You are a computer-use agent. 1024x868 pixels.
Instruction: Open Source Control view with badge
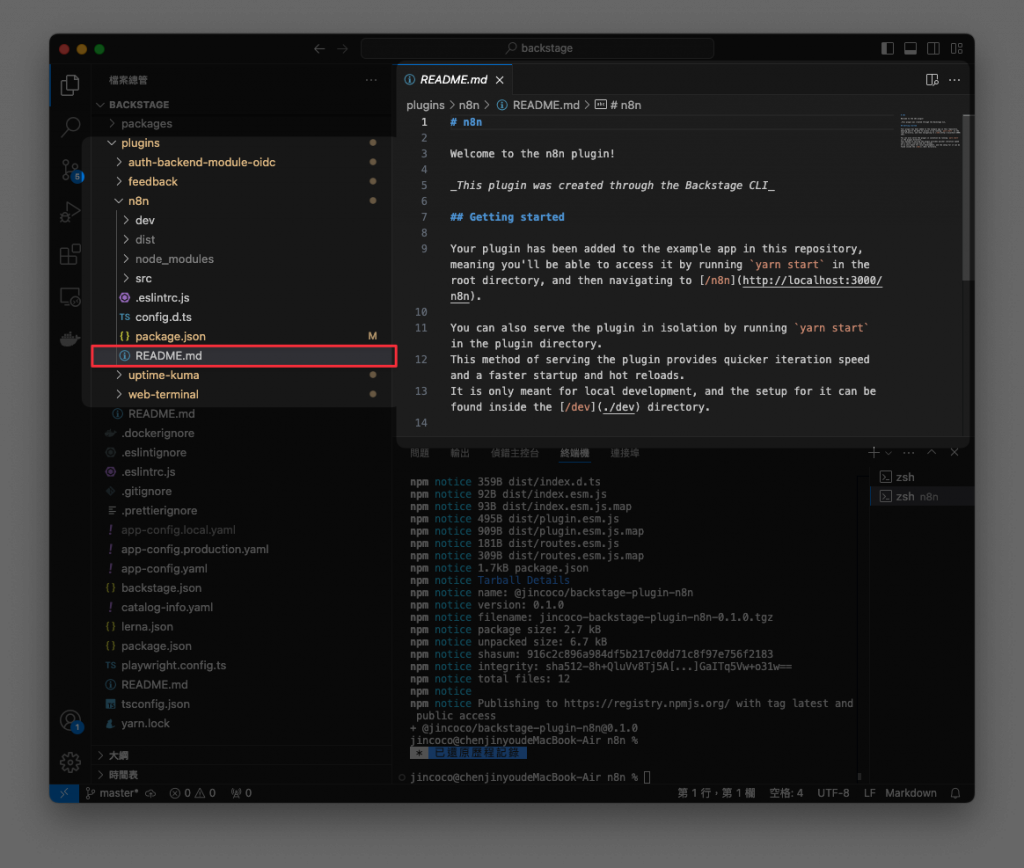pyautogui.click(x=70, y=170)
